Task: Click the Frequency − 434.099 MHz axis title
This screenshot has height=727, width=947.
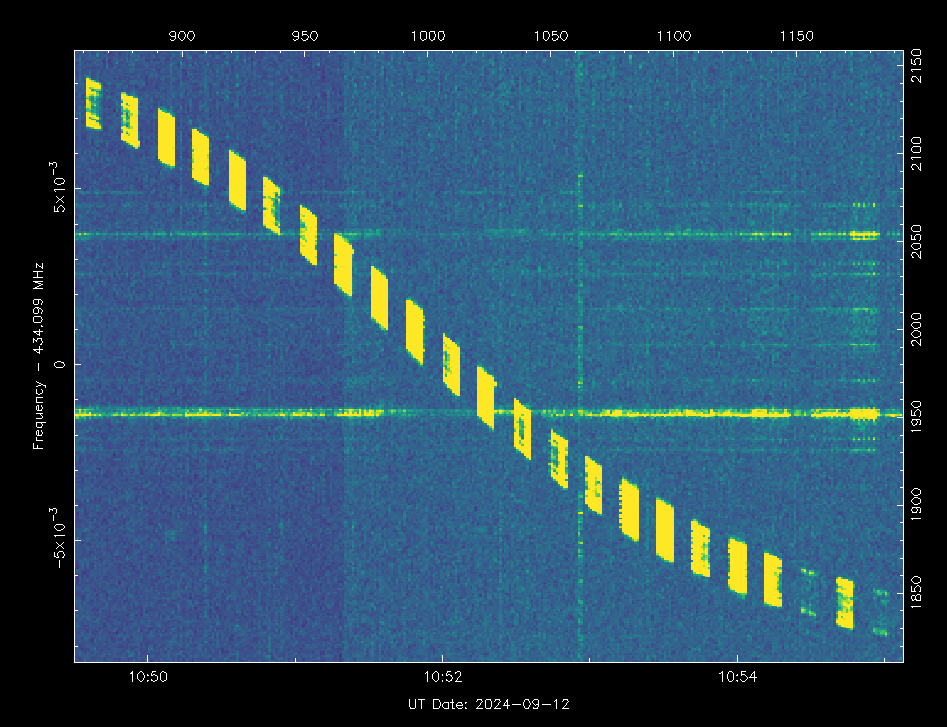Action: pyautogui.click(x=40, y=363)
